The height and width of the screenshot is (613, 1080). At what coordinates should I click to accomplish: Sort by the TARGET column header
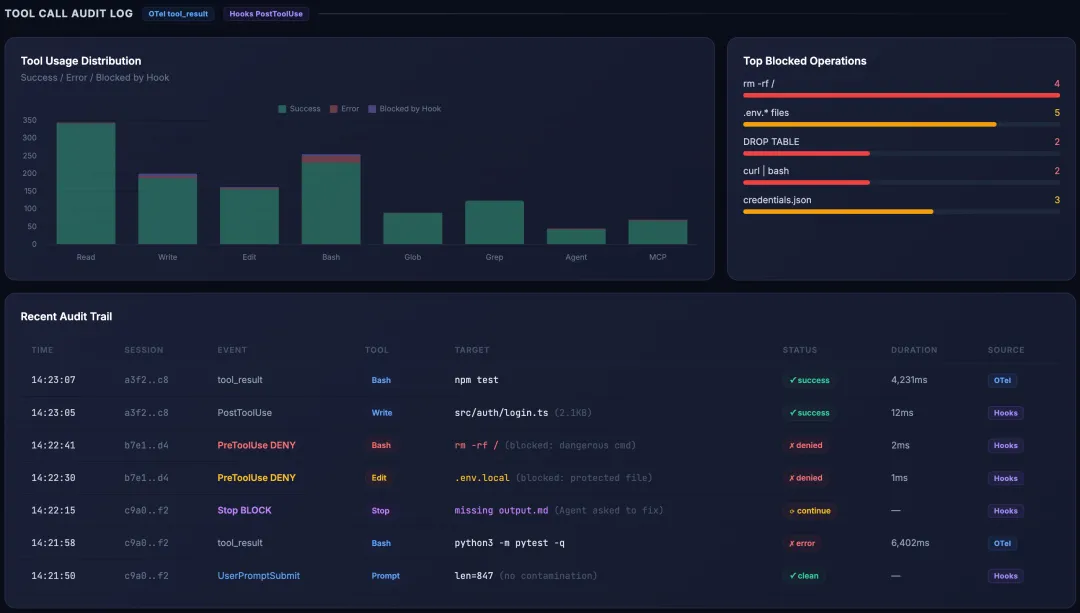[472, 350]
